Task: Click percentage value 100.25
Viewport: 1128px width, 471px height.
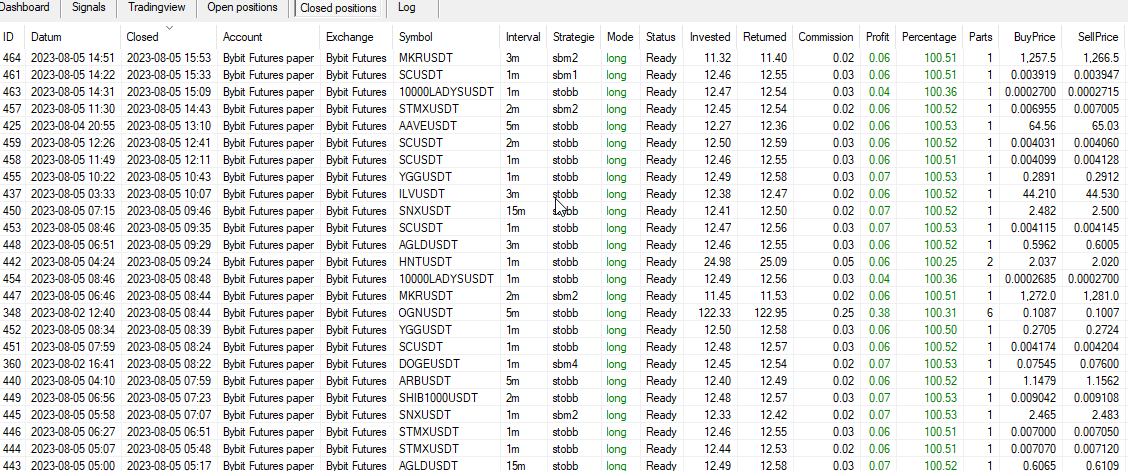Action: [x=940, y=262]
